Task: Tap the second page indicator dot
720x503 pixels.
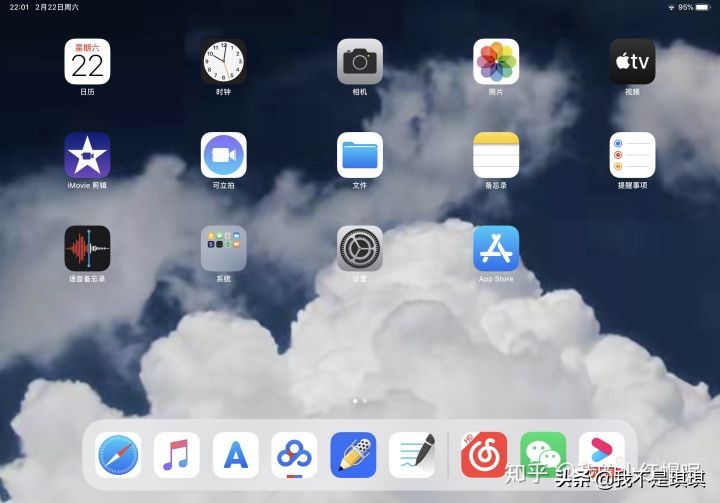Action: [x=365, y=401]
